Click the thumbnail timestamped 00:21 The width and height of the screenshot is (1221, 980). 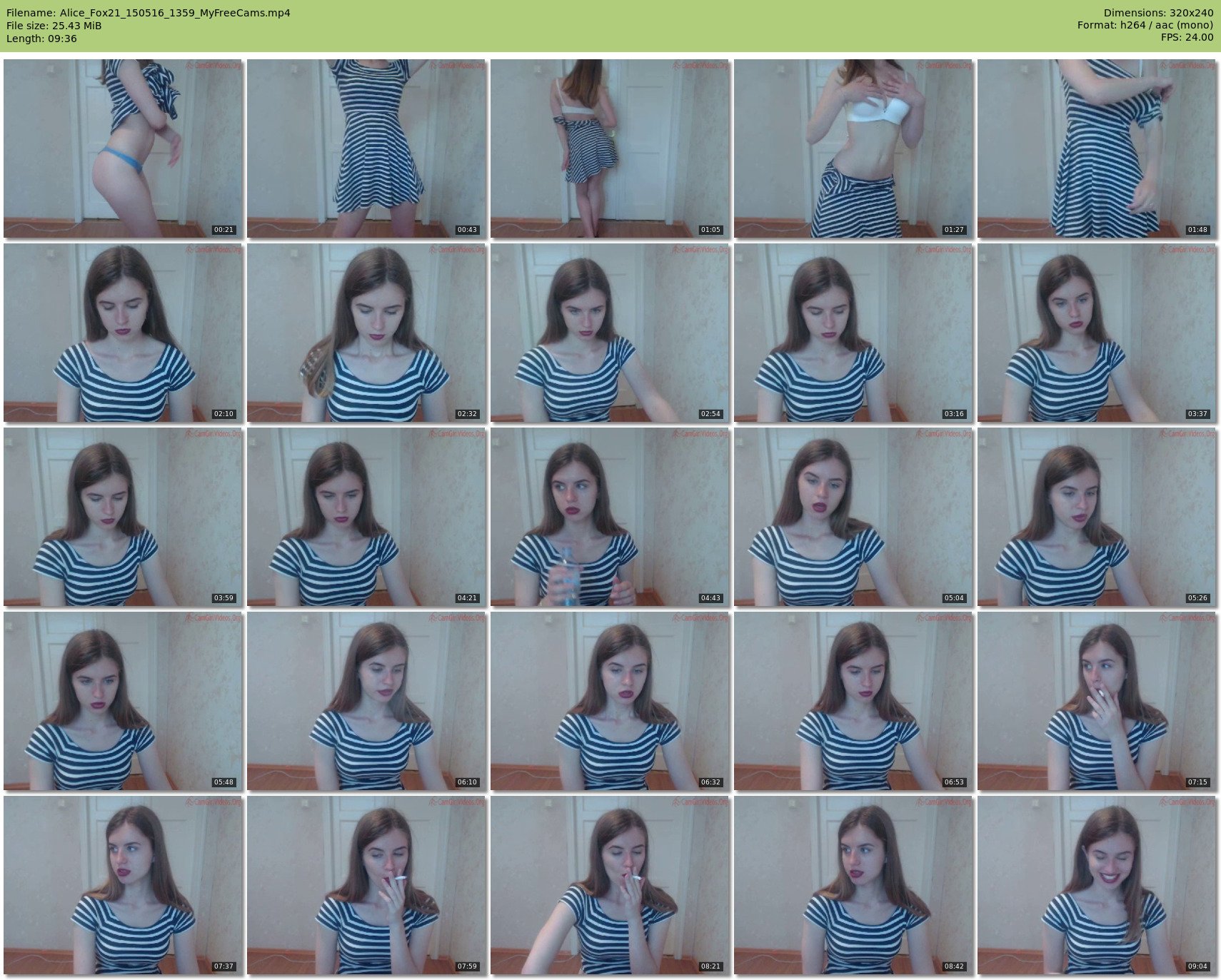[x=123, y=148]
